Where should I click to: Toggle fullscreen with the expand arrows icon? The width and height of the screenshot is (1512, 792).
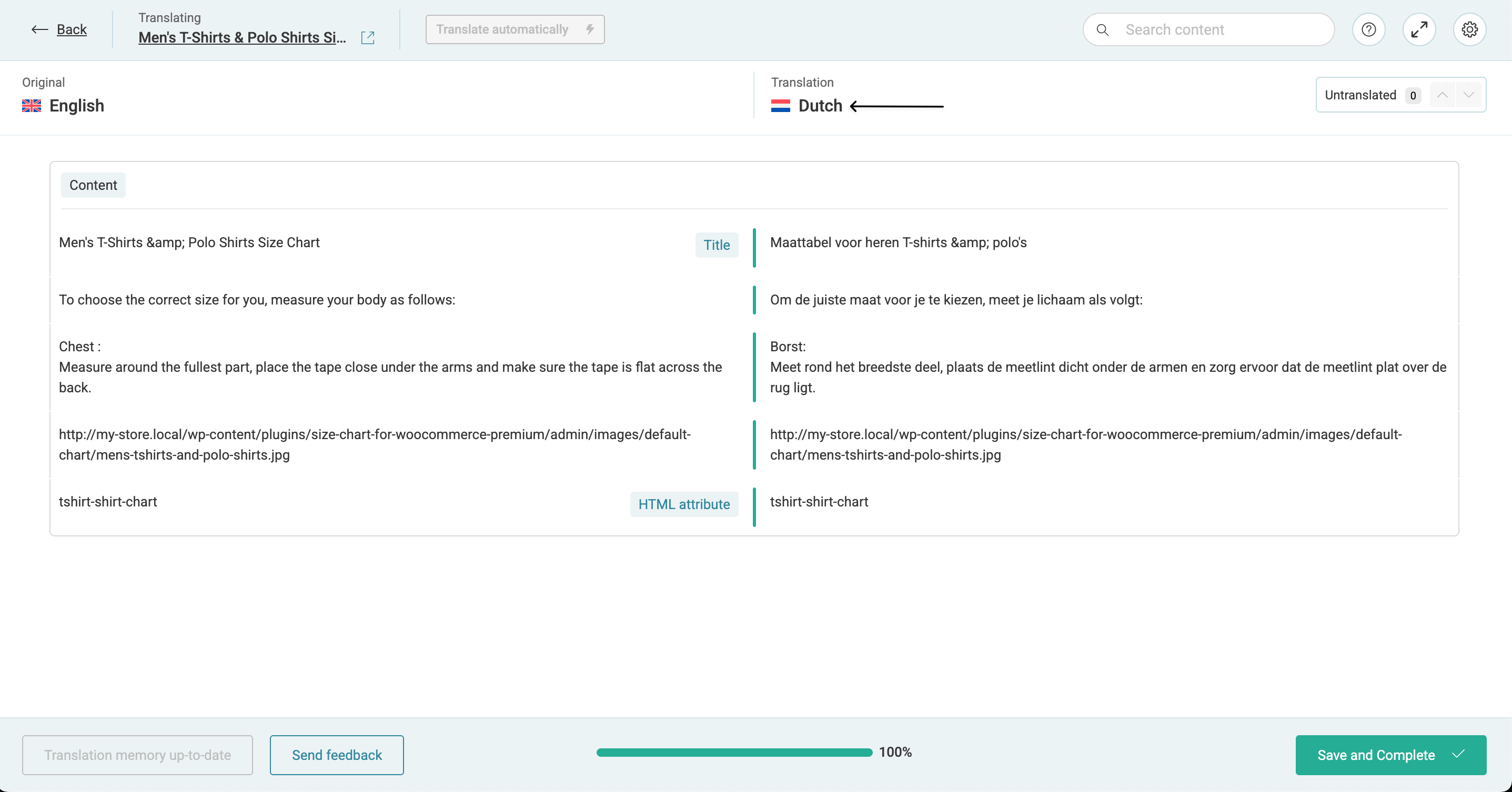coord(1419,29)
